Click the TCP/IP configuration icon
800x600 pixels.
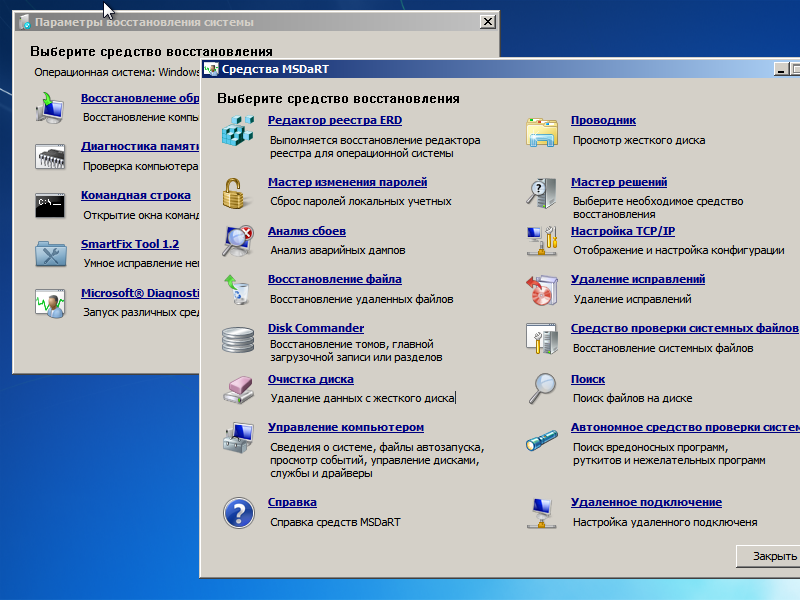[541, 241]
